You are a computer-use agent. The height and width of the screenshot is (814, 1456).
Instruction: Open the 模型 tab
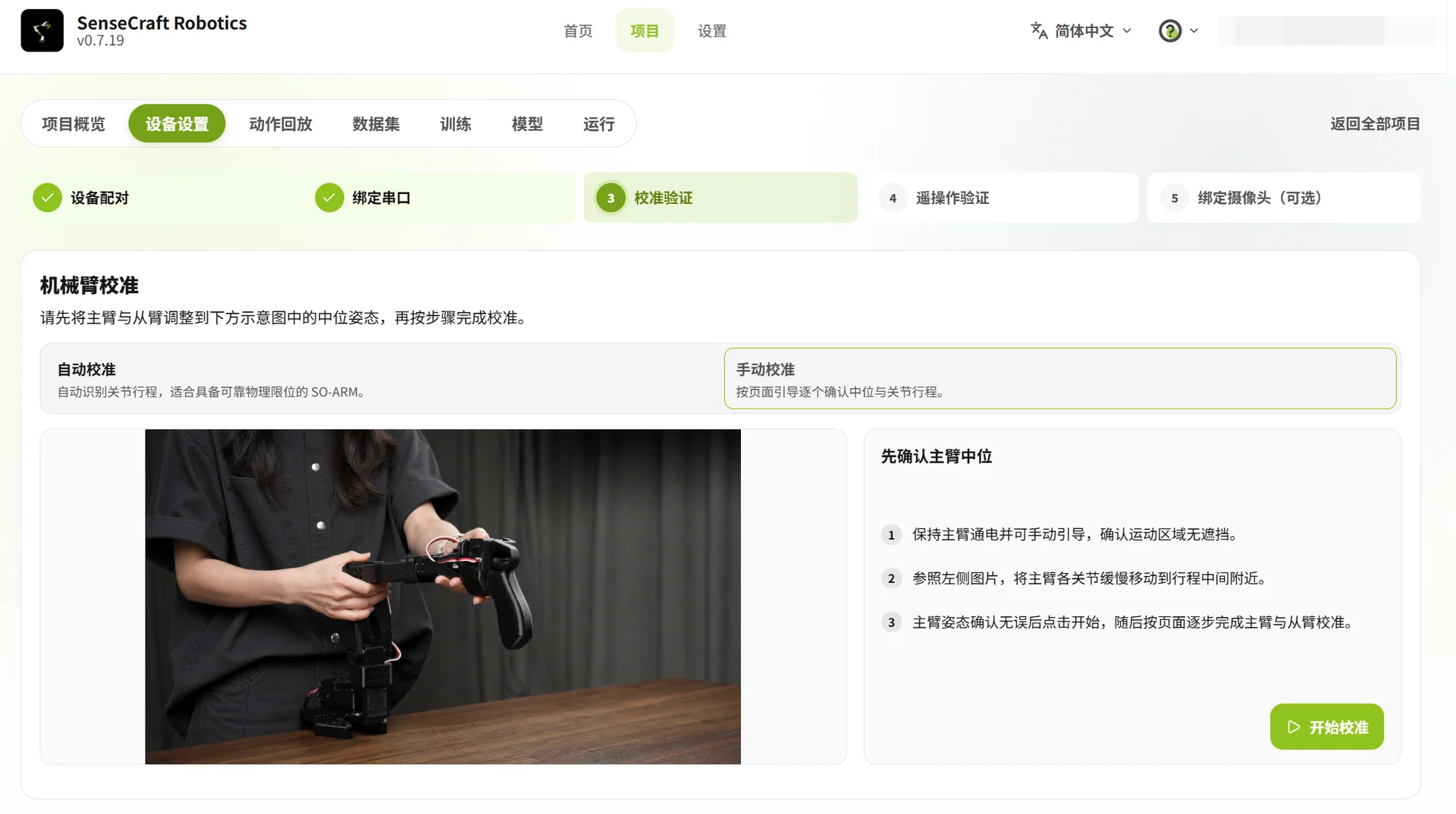[x=527, y=124]
